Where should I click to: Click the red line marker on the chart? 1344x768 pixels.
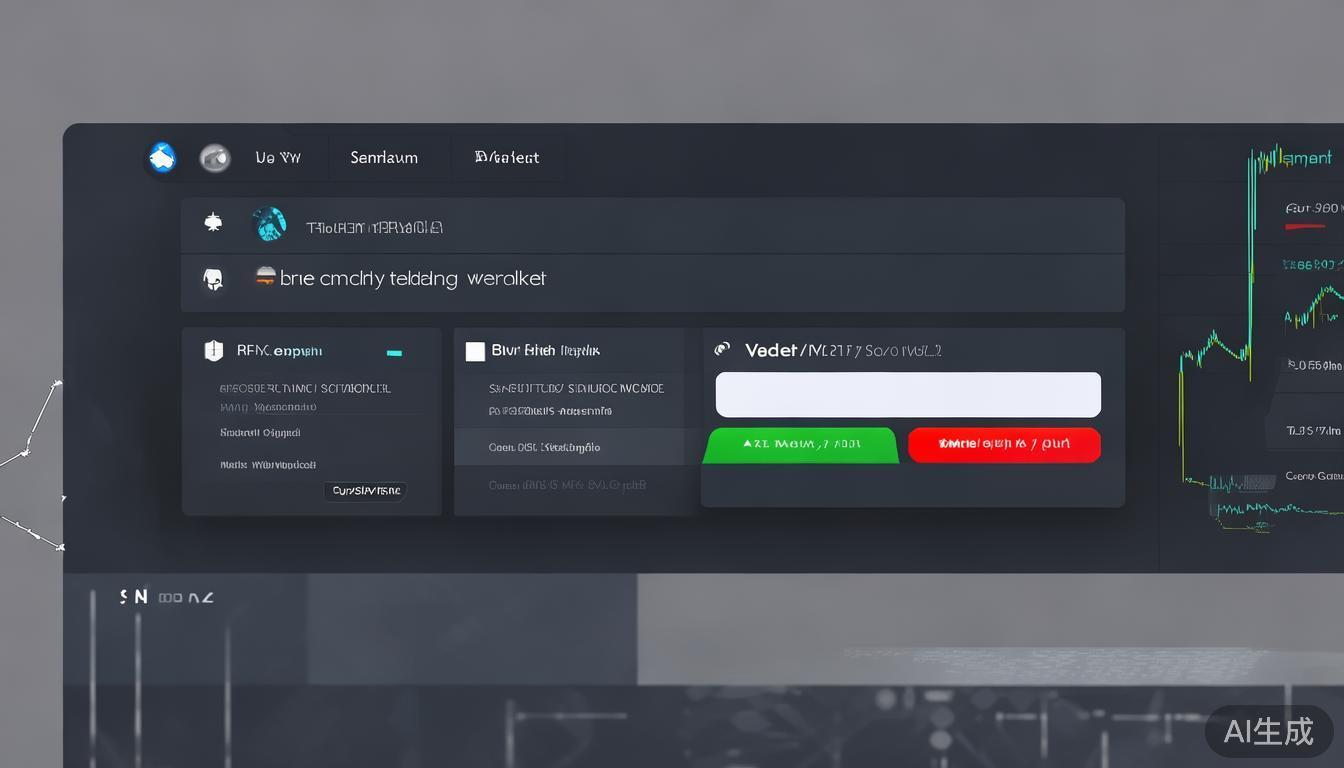click(x=1304, y=227)
